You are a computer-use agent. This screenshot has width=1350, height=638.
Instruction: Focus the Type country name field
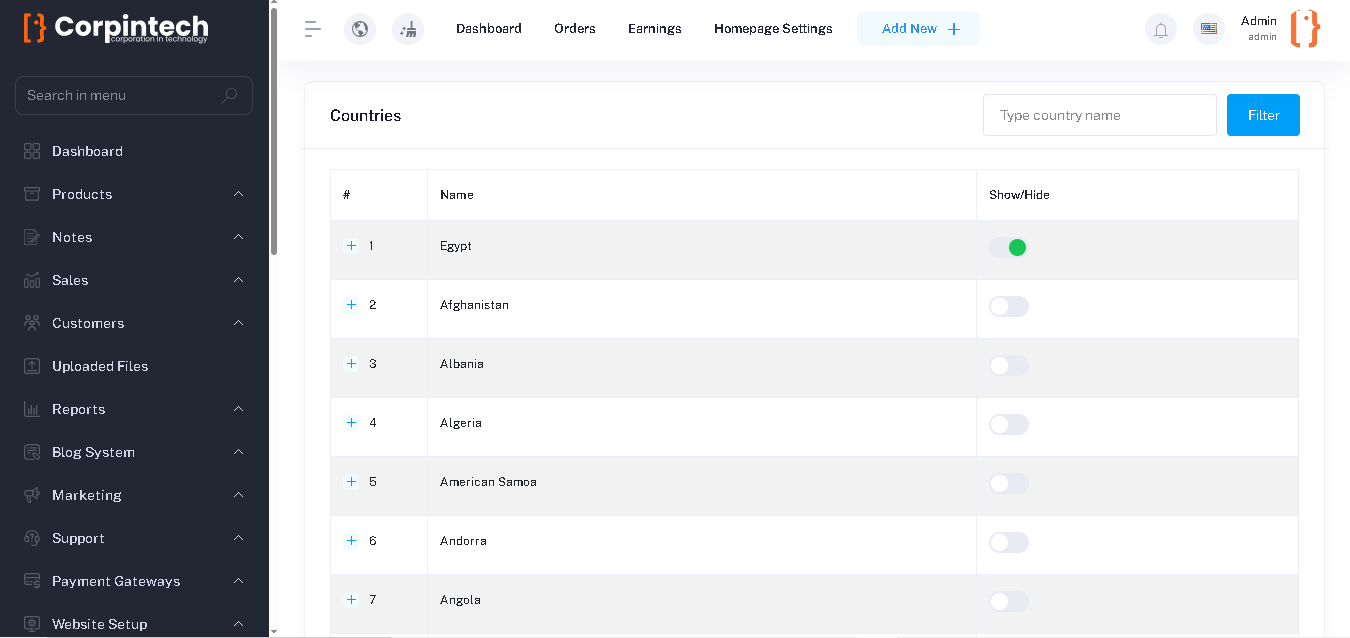tap(1099, 115)
